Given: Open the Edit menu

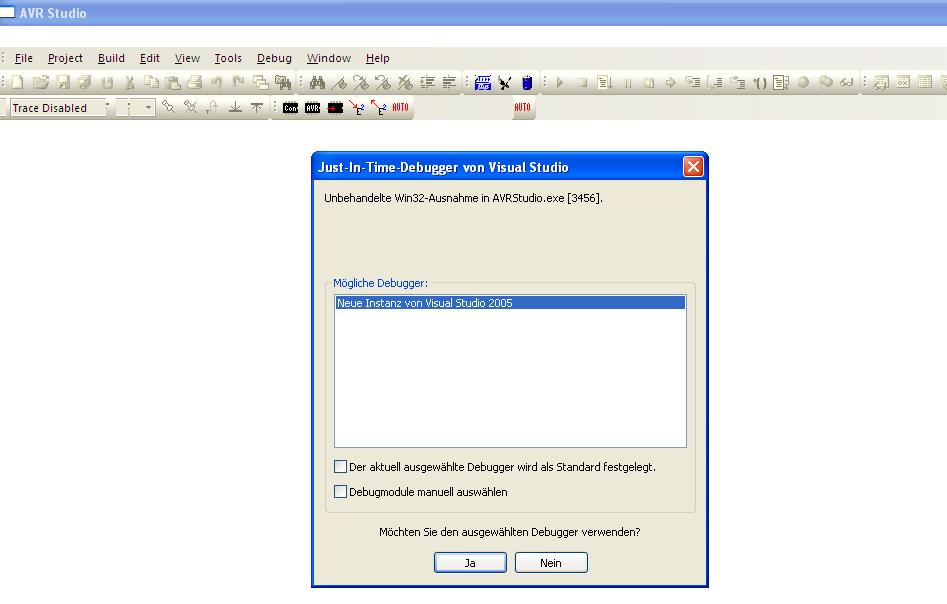Looking at the screenshot, I should pyautogui.click(x=149, y=58).
